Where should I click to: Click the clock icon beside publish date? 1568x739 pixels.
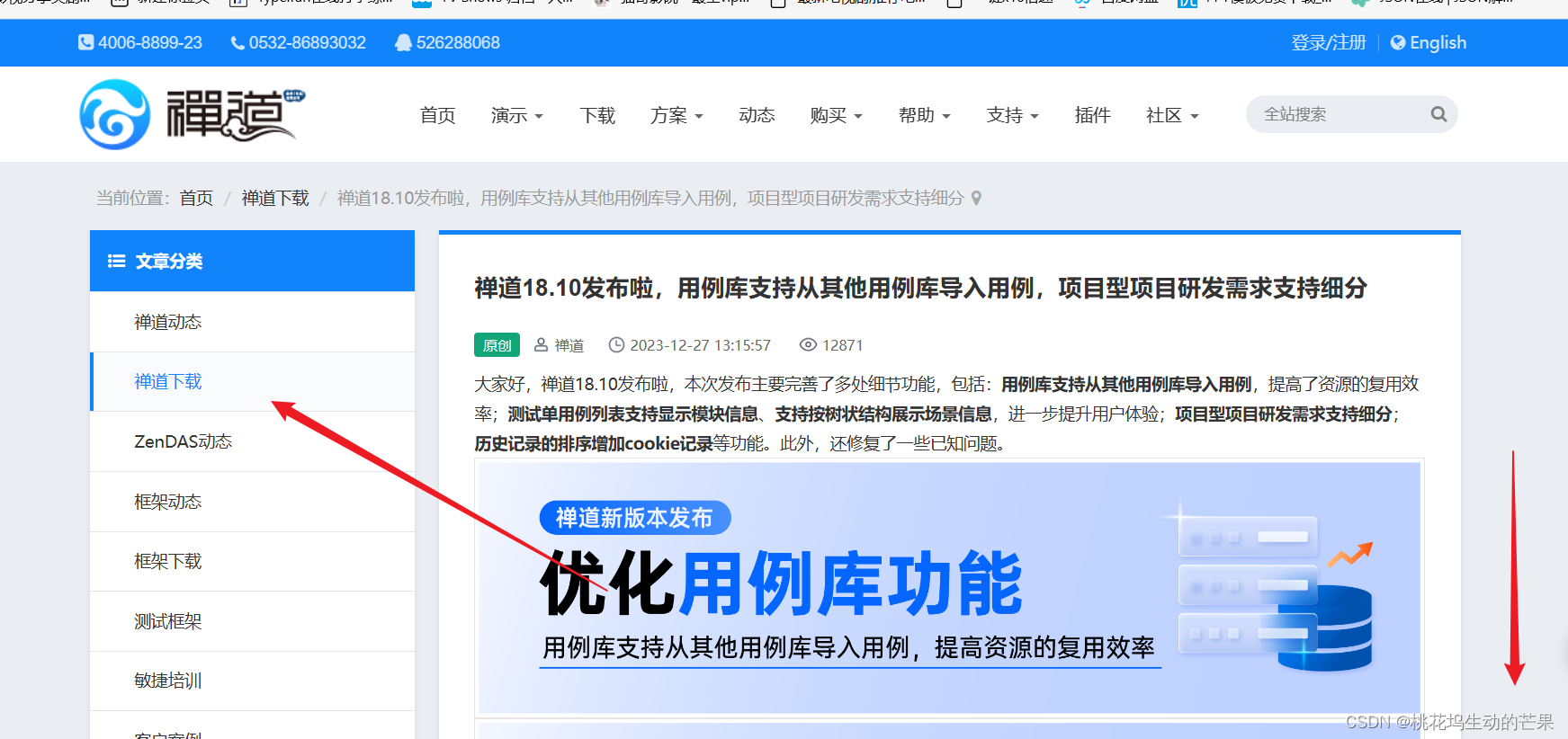click(616, 344)
